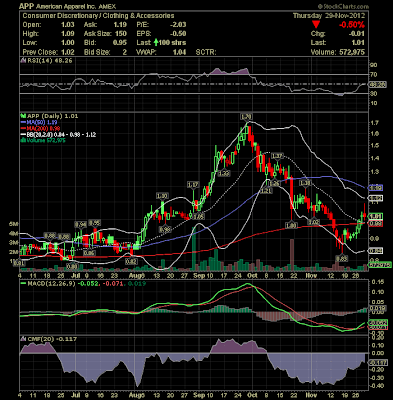Click the tallest green volume bar near Sep
393x400 pixels.
click(x=194, y=248)
